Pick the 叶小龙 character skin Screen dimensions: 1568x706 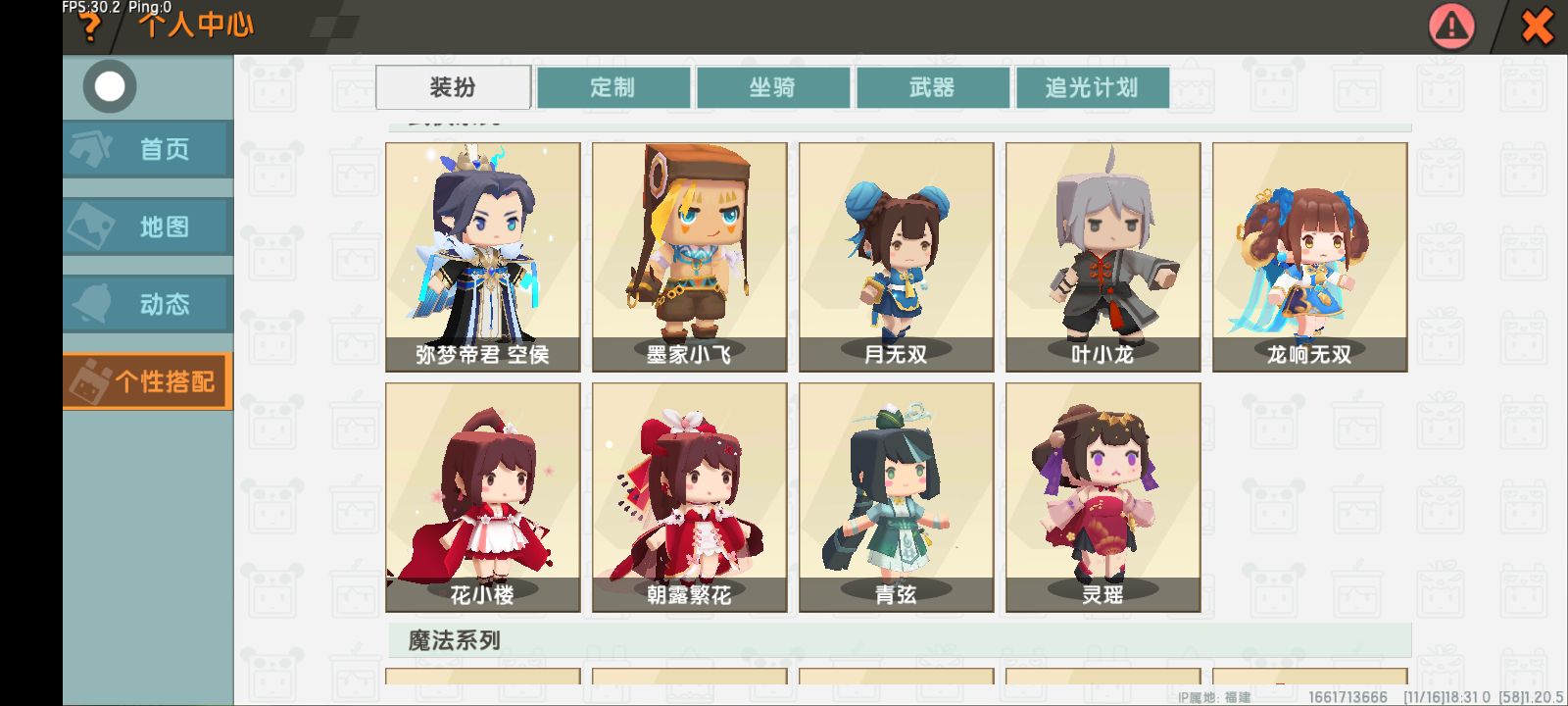(x=1103, y=257)
